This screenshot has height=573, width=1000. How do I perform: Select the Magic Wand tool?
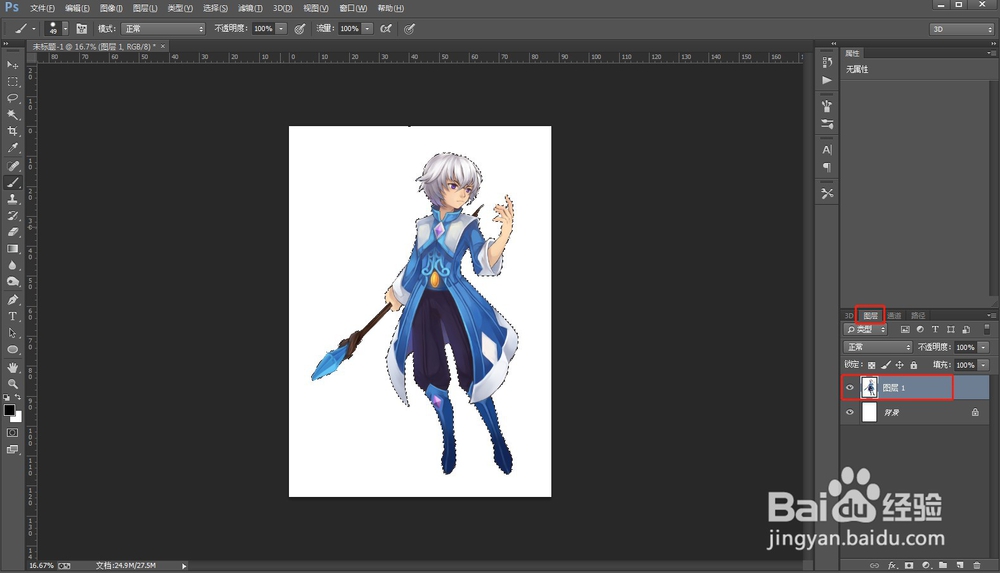click(12, 115)
